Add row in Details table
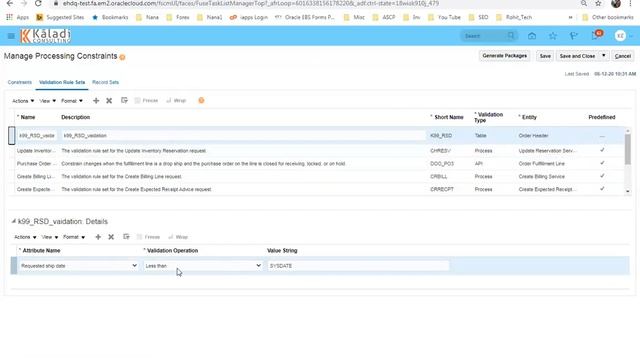The height and width of the screenshot is (360, 640). (x=98, y=237)
